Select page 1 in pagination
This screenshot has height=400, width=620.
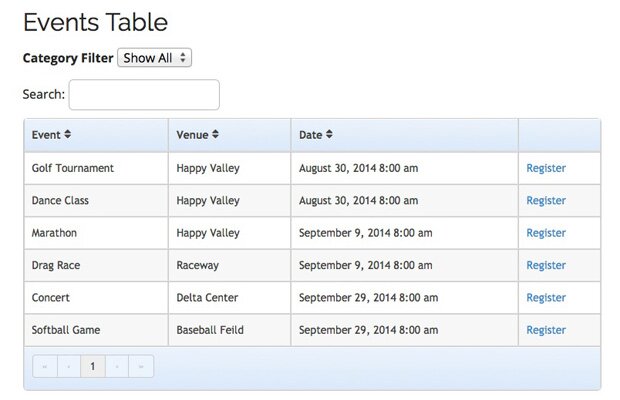[93, 366]
